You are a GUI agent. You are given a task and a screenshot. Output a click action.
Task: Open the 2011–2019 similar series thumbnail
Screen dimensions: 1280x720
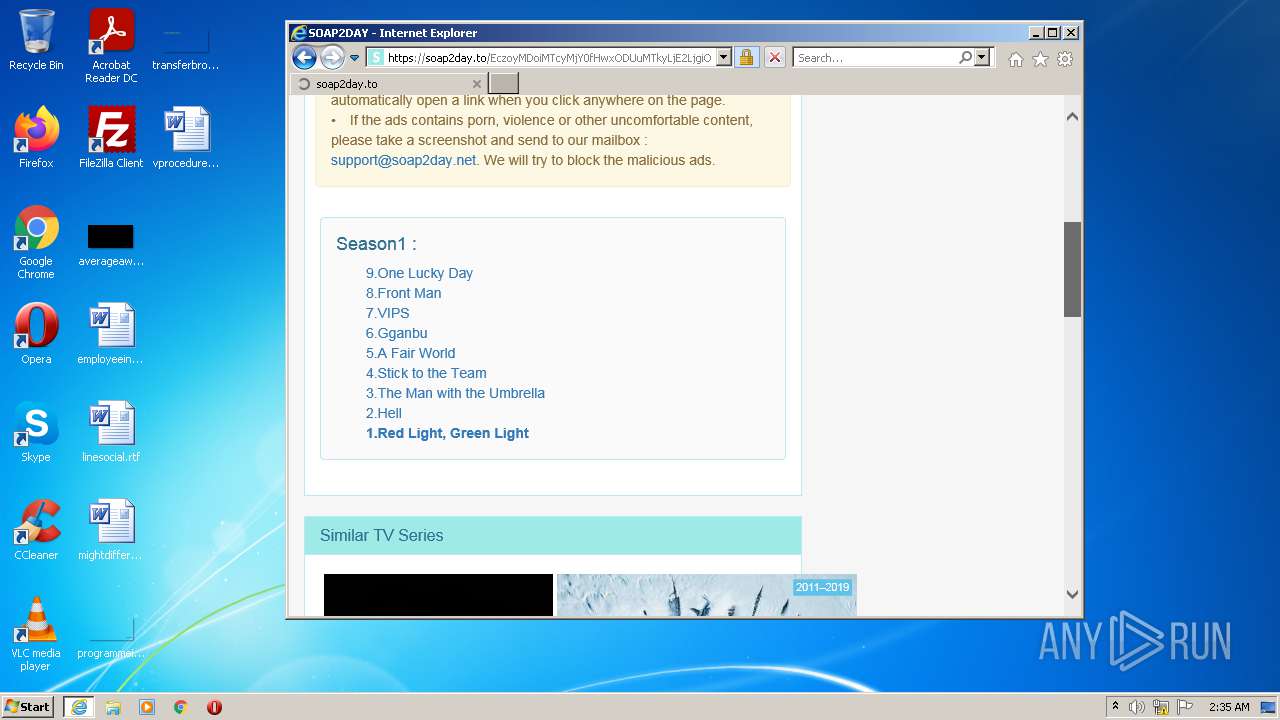tap(706, 595)
